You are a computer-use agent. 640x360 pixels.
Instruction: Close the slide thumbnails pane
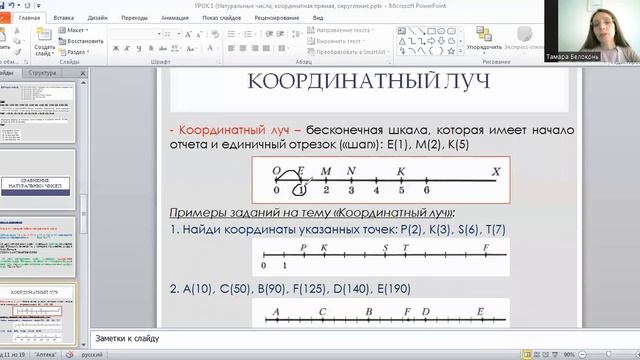[83, 73]
